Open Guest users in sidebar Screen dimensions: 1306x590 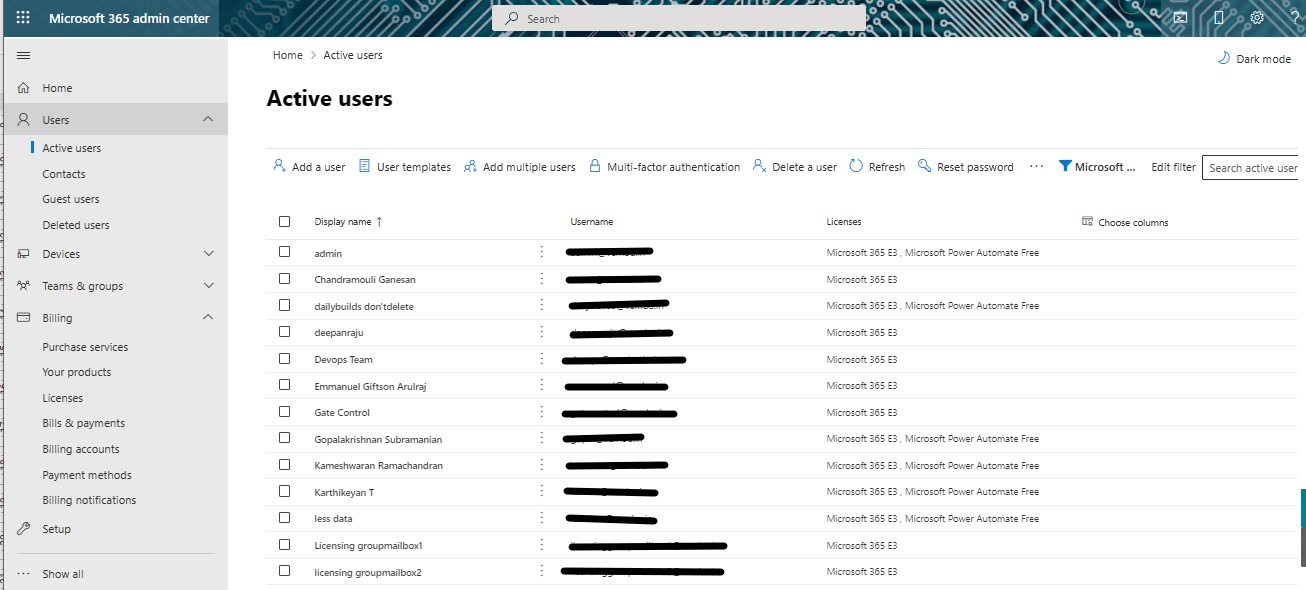click(x=71, y=199)
